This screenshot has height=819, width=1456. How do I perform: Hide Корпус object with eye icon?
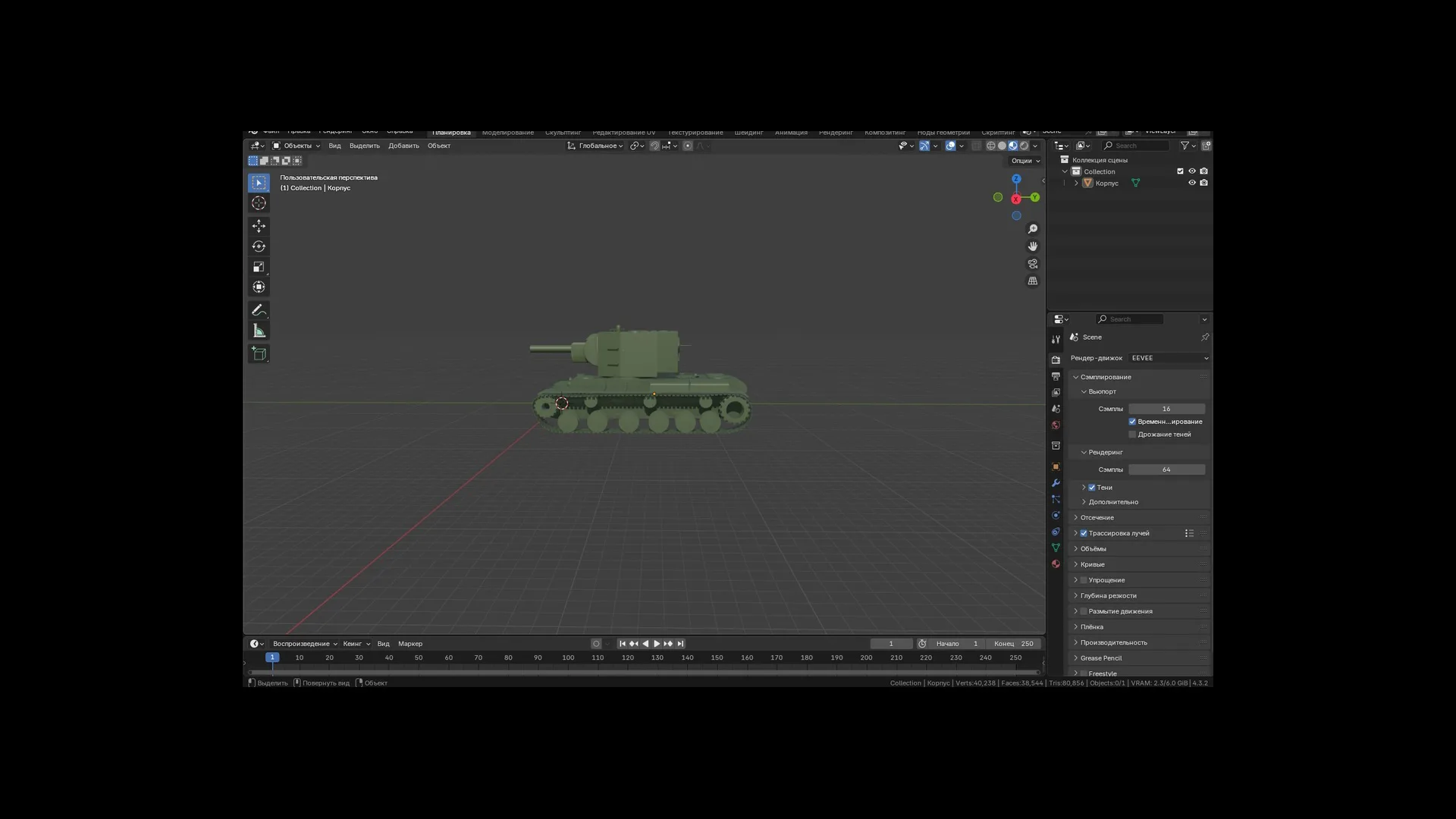pos(1191,183)
